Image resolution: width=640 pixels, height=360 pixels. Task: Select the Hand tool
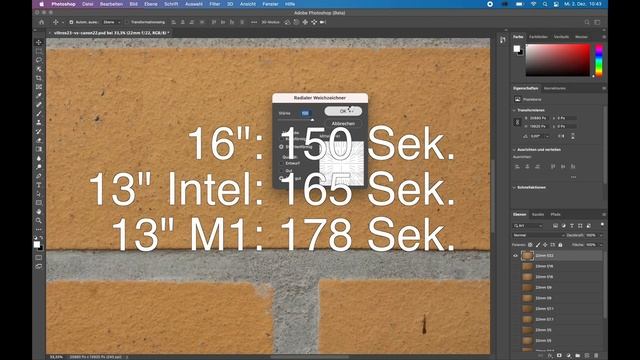point(39,211)
